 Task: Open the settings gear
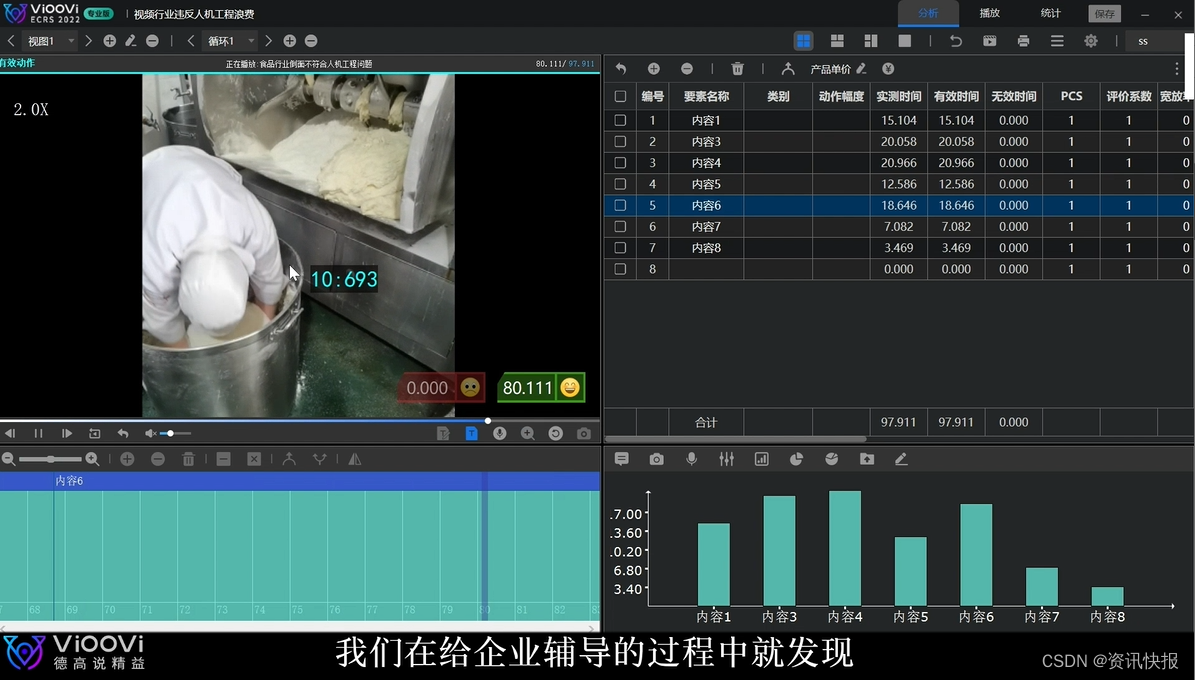[x=1091, y=41]
